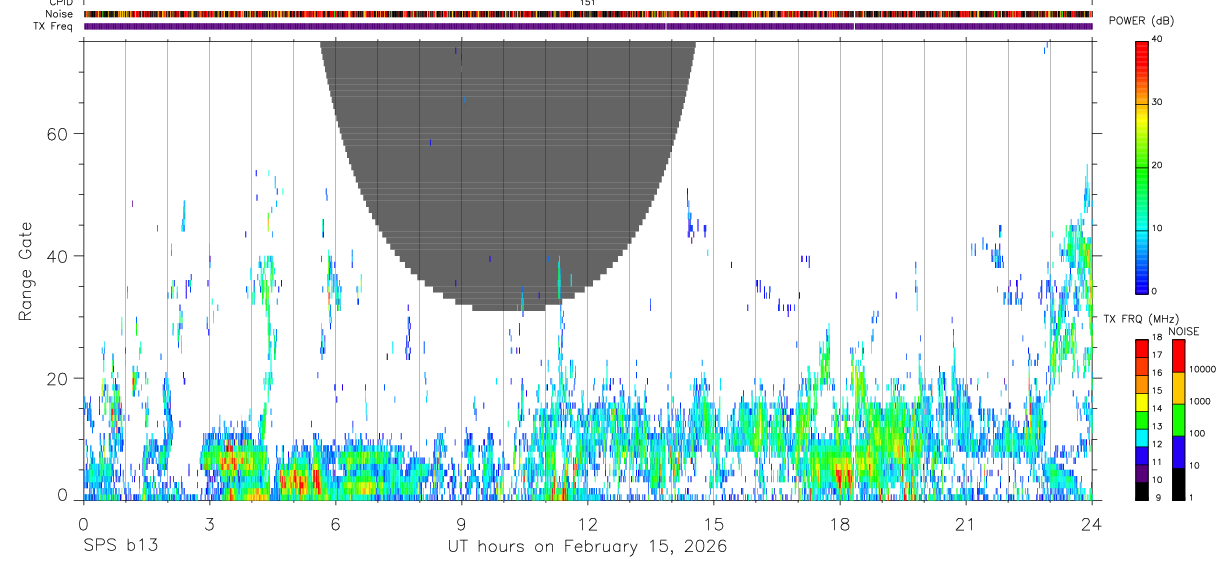The image size is (1228, 567).
Task: Click the 13 MHz label on TX frequency scale
Action: [1156, 426]
